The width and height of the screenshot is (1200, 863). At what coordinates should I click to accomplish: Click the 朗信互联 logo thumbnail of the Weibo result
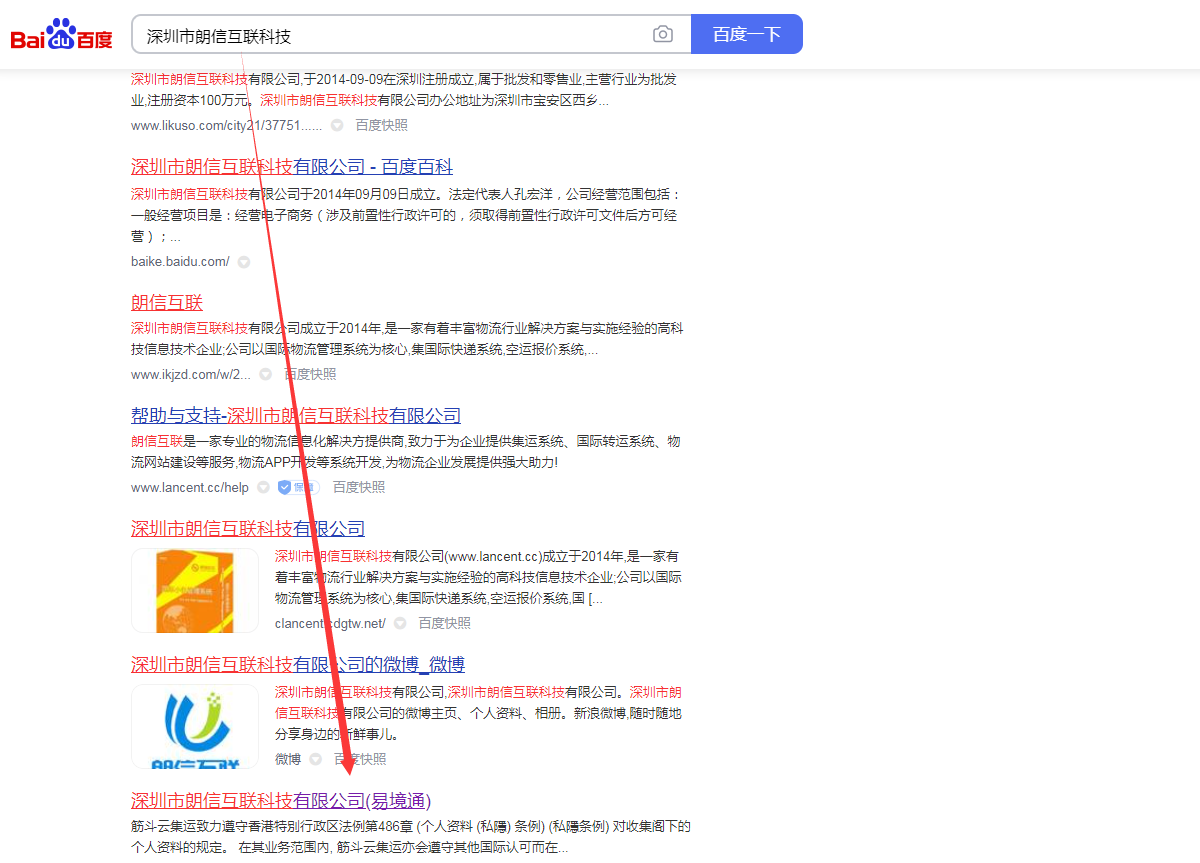195,726
